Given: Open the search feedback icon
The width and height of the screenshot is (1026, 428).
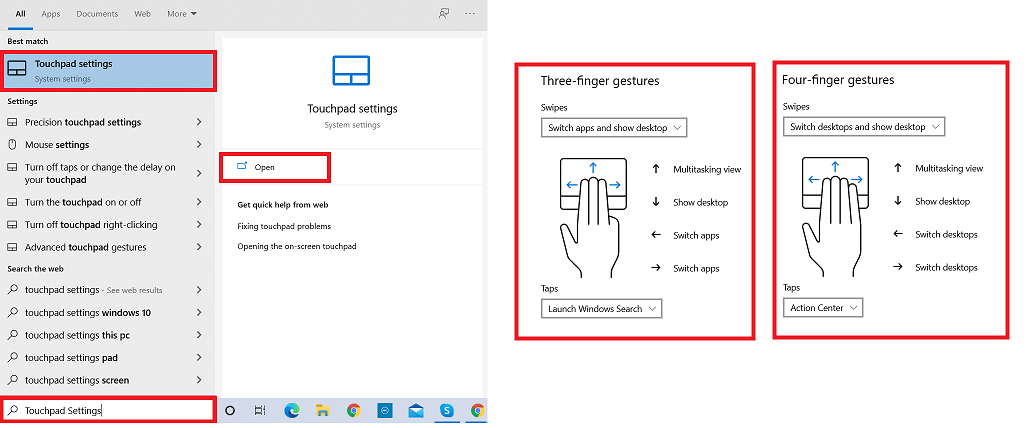Looking at the screenshot, I should click(443, 14).
